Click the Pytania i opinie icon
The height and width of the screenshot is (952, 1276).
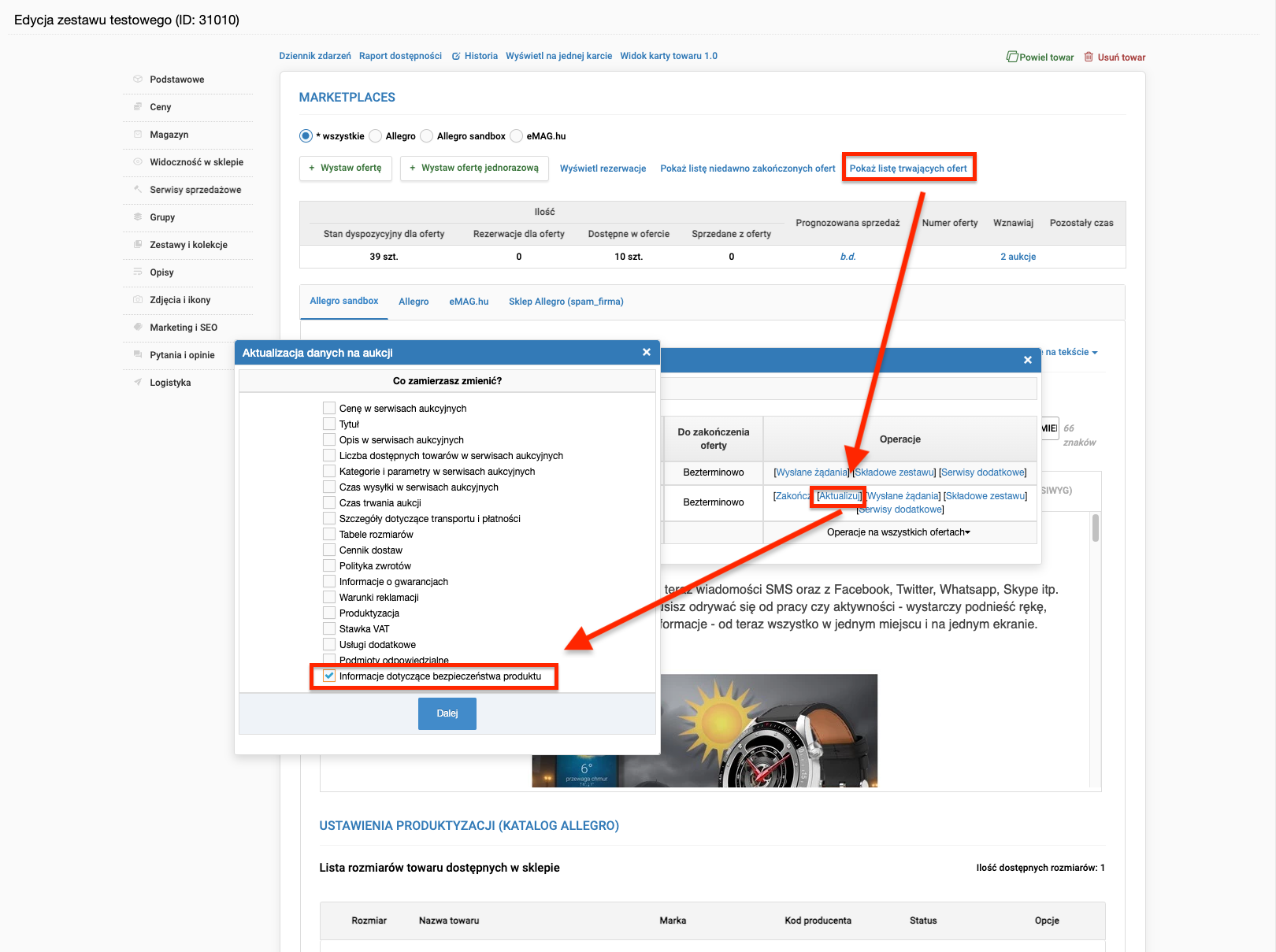point(138,354)
